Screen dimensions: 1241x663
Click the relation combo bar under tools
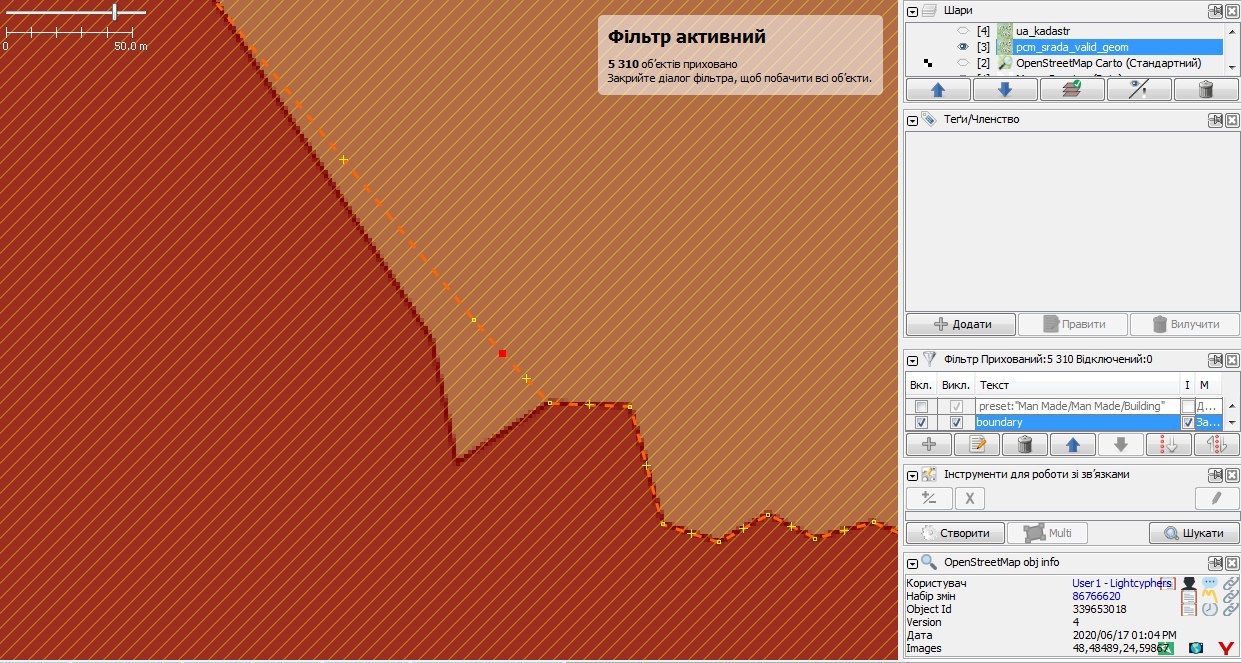pyautogui.click(x=1071, y=516)
